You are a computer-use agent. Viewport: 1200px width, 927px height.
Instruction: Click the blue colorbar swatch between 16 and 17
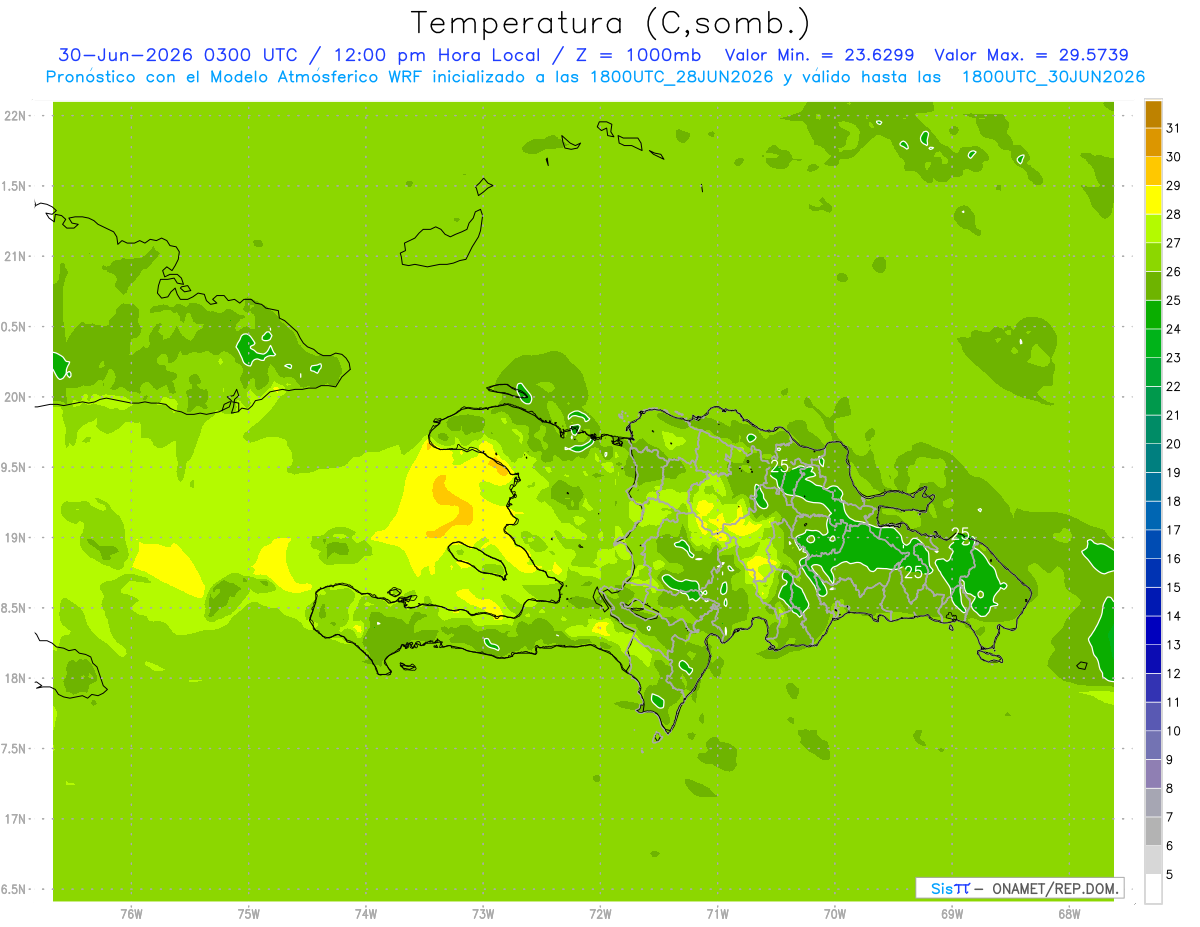[1153, 544]
